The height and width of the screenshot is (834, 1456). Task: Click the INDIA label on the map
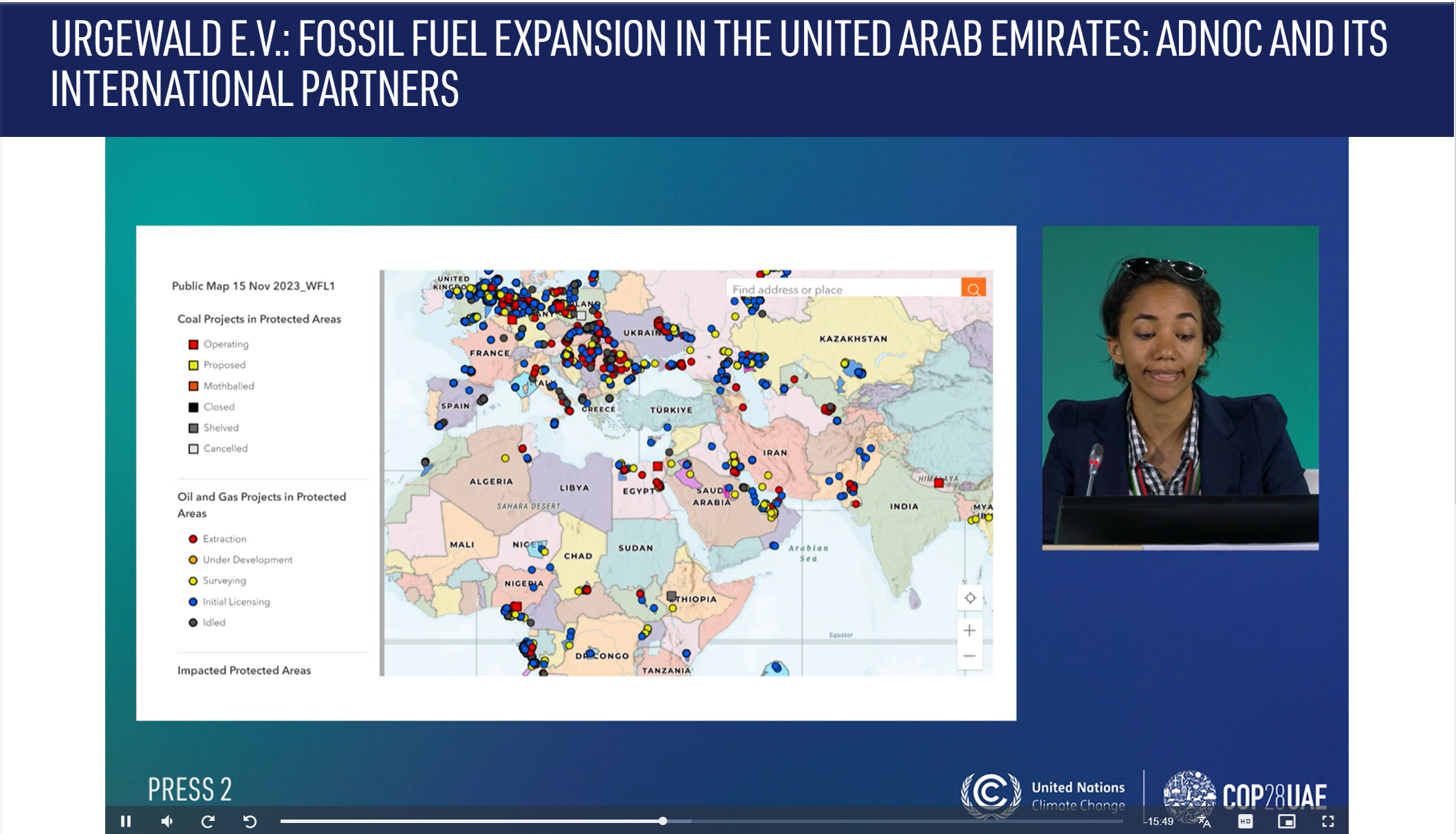[x=904, y=506]
